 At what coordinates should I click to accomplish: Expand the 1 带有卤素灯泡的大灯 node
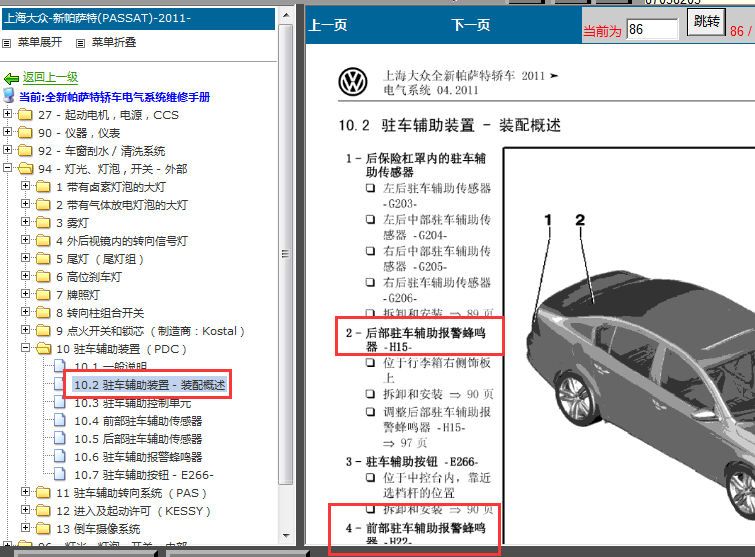(26, 185)
